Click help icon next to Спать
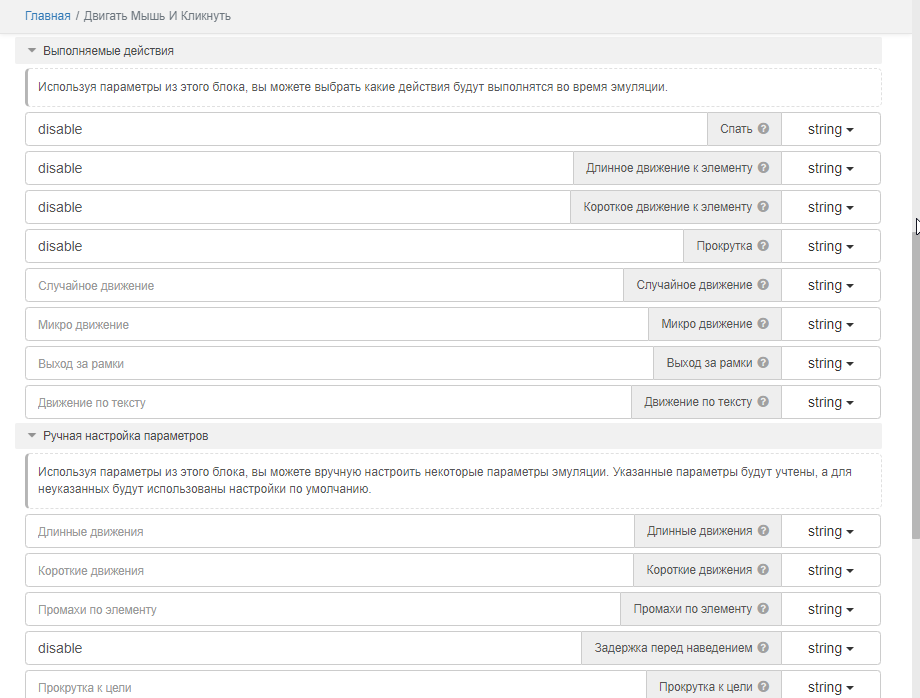920x698 pixels. click(763, 129)
